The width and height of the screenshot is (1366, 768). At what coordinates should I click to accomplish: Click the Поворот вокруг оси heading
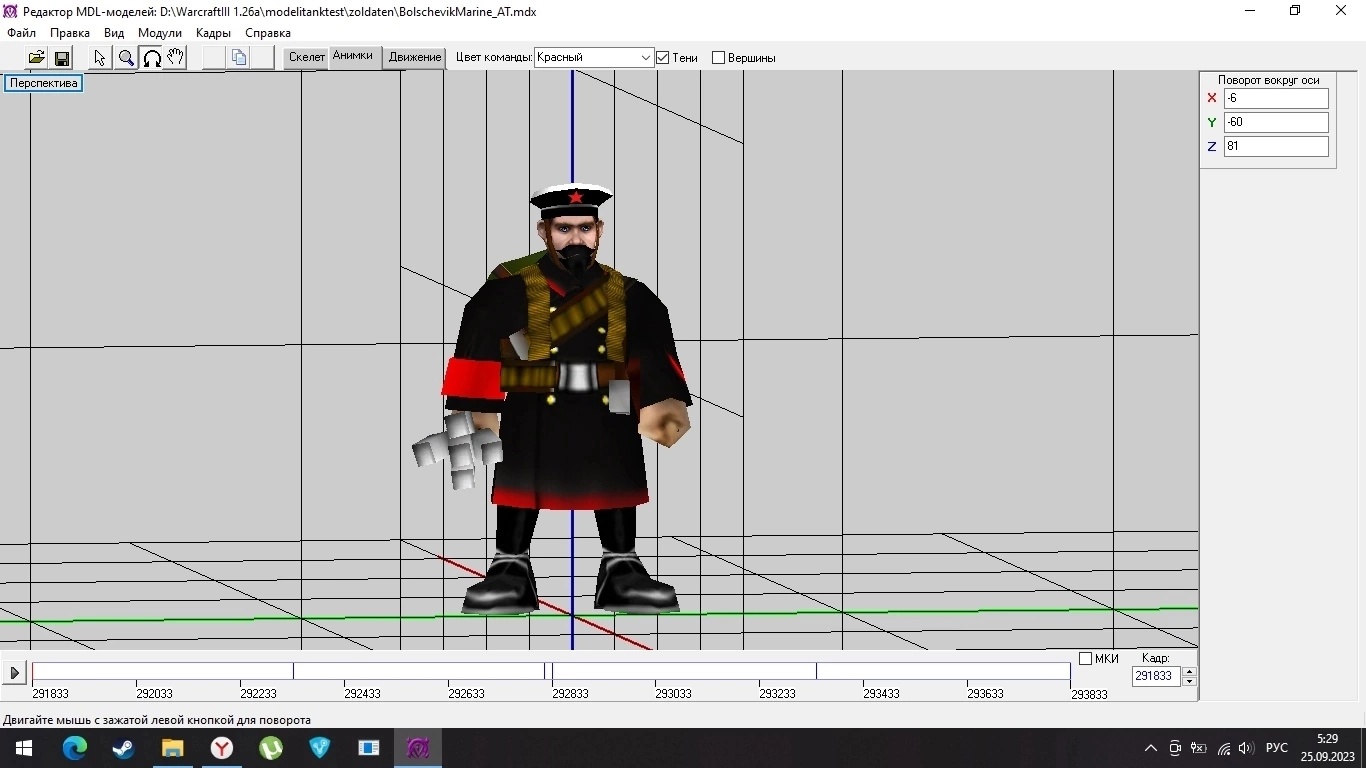[x=1268, y=80]
